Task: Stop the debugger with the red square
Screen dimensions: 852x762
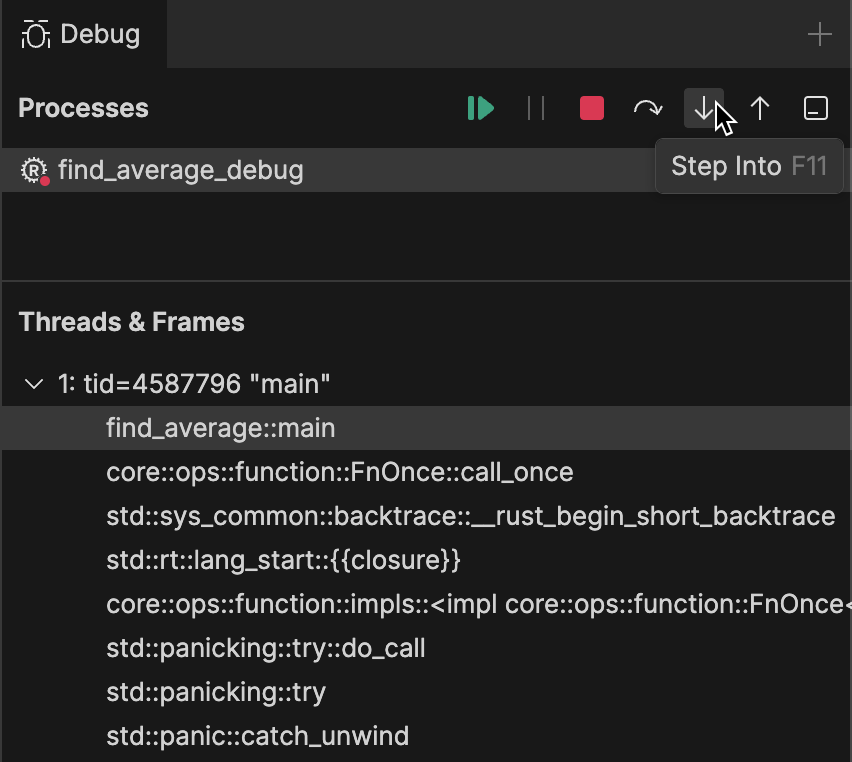Action: coord(591,108)
